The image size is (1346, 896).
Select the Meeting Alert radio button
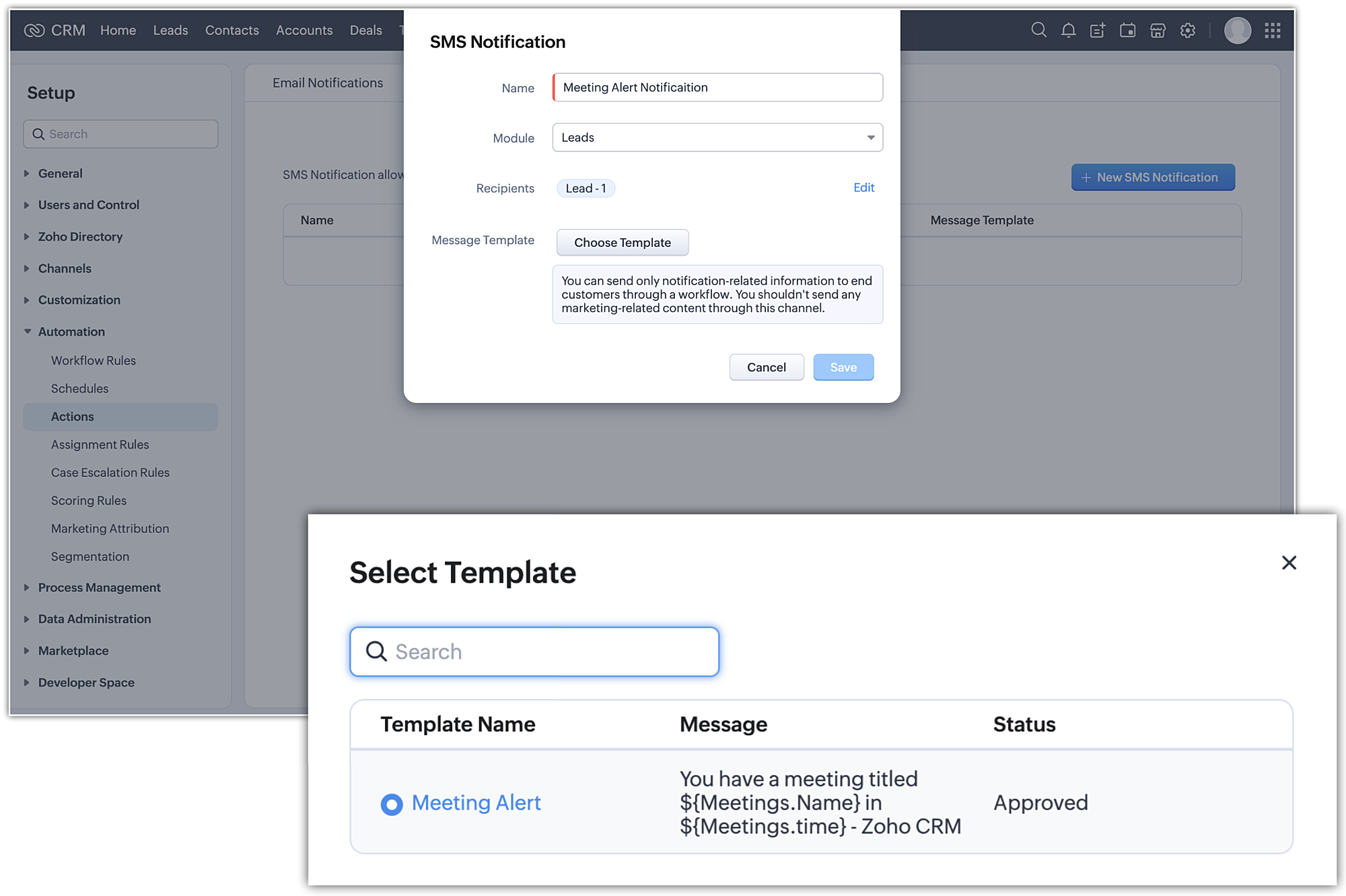click(x=392, y=804)
